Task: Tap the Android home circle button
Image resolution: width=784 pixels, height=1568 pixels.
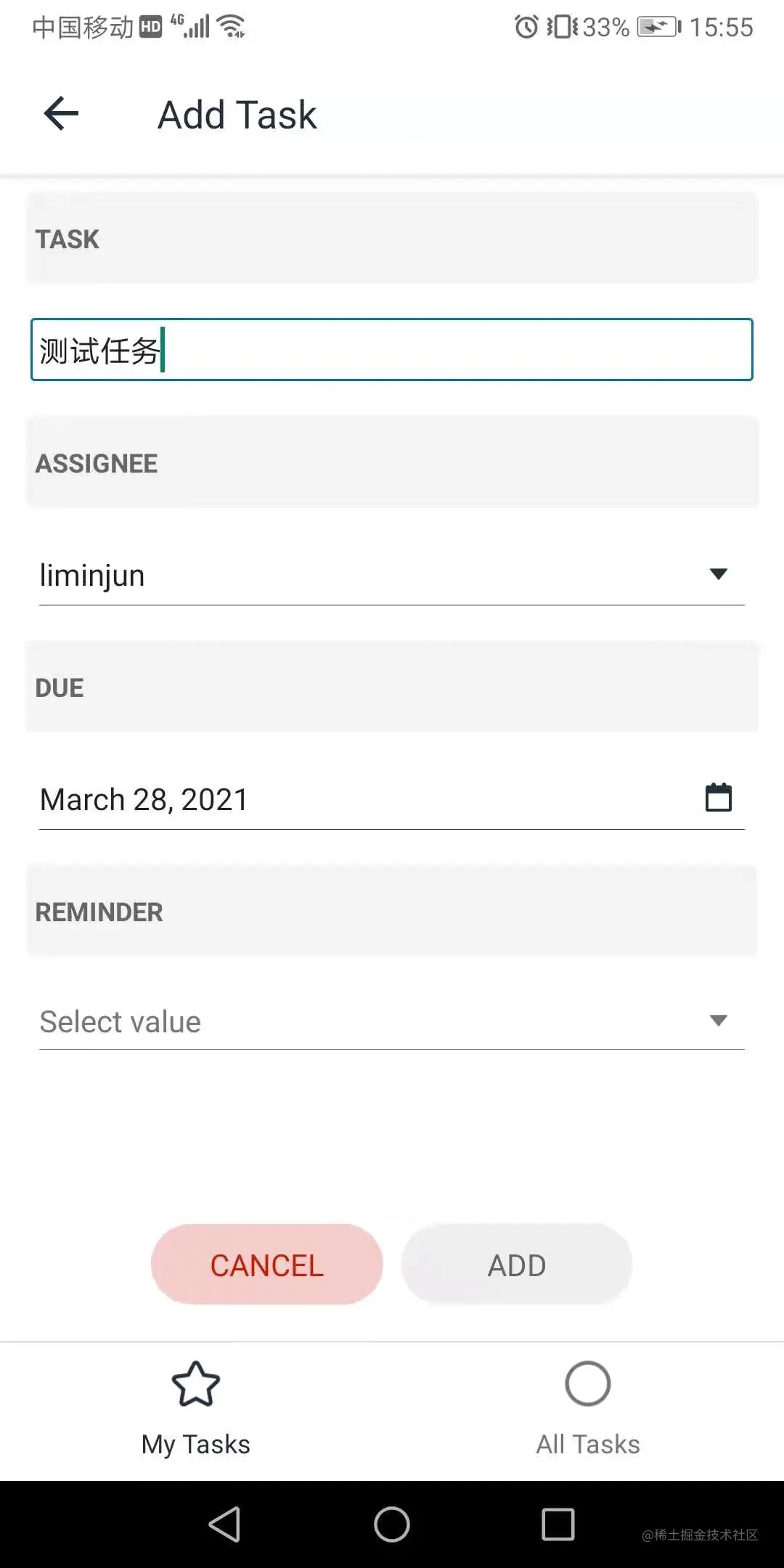Action: pos(392,1524)
